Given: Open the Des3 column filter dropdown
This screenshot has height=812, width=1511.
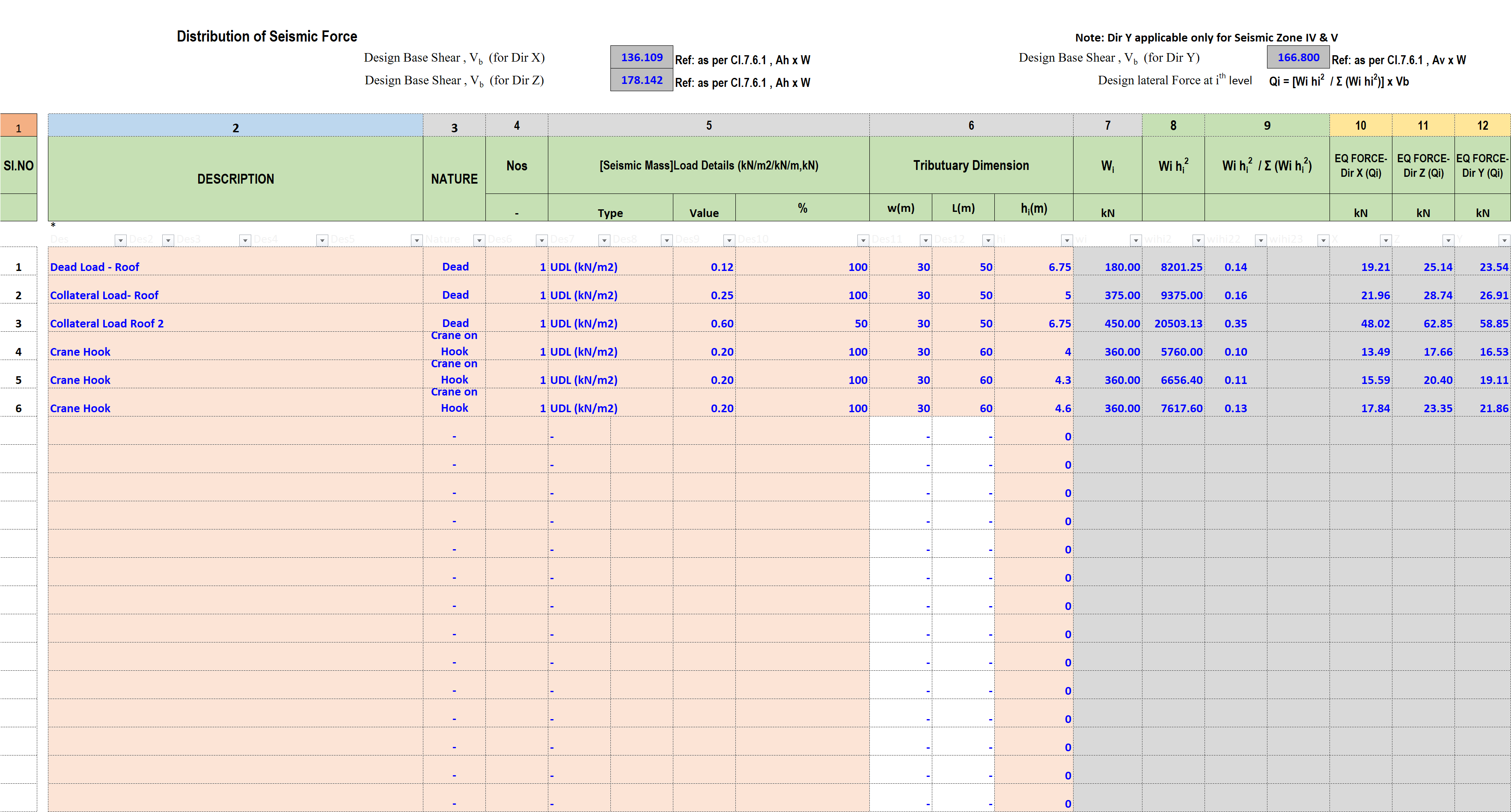Looking at the screenshot, I should (245, 240).
